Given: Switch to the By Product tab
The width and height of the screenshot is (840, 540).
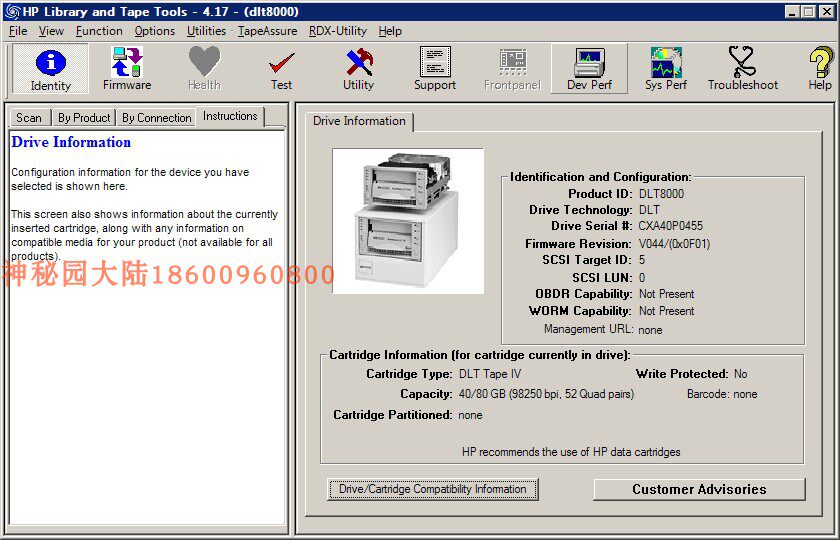Looking at the screenshot, I should pos(84,118).
